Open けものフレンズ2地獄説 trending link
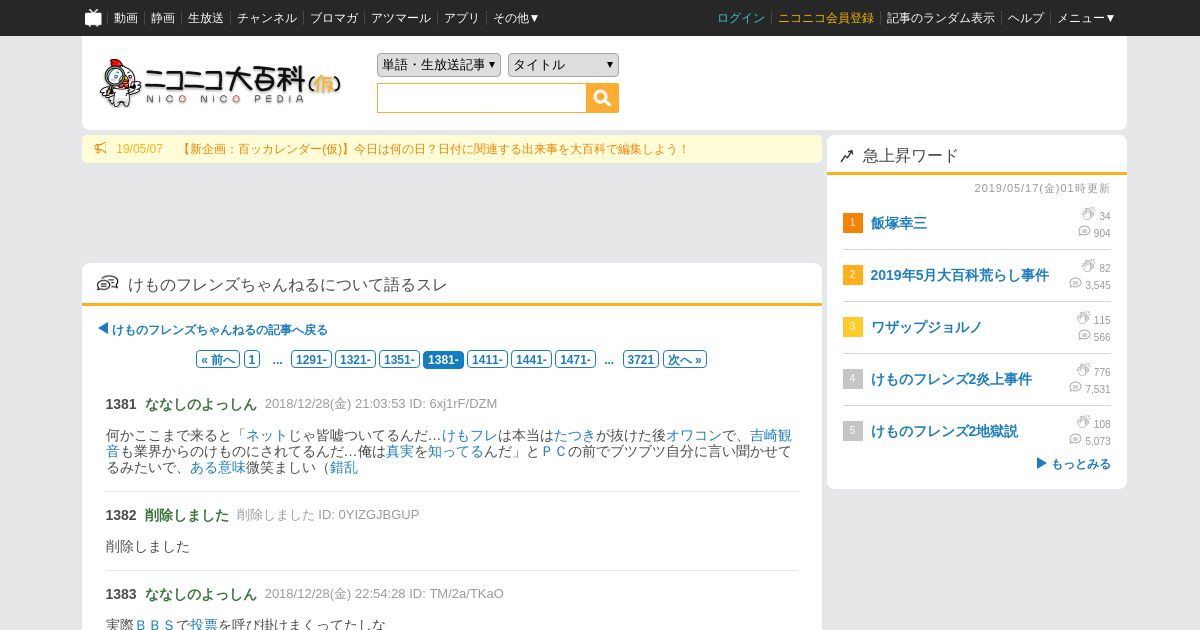 point(944,431)
